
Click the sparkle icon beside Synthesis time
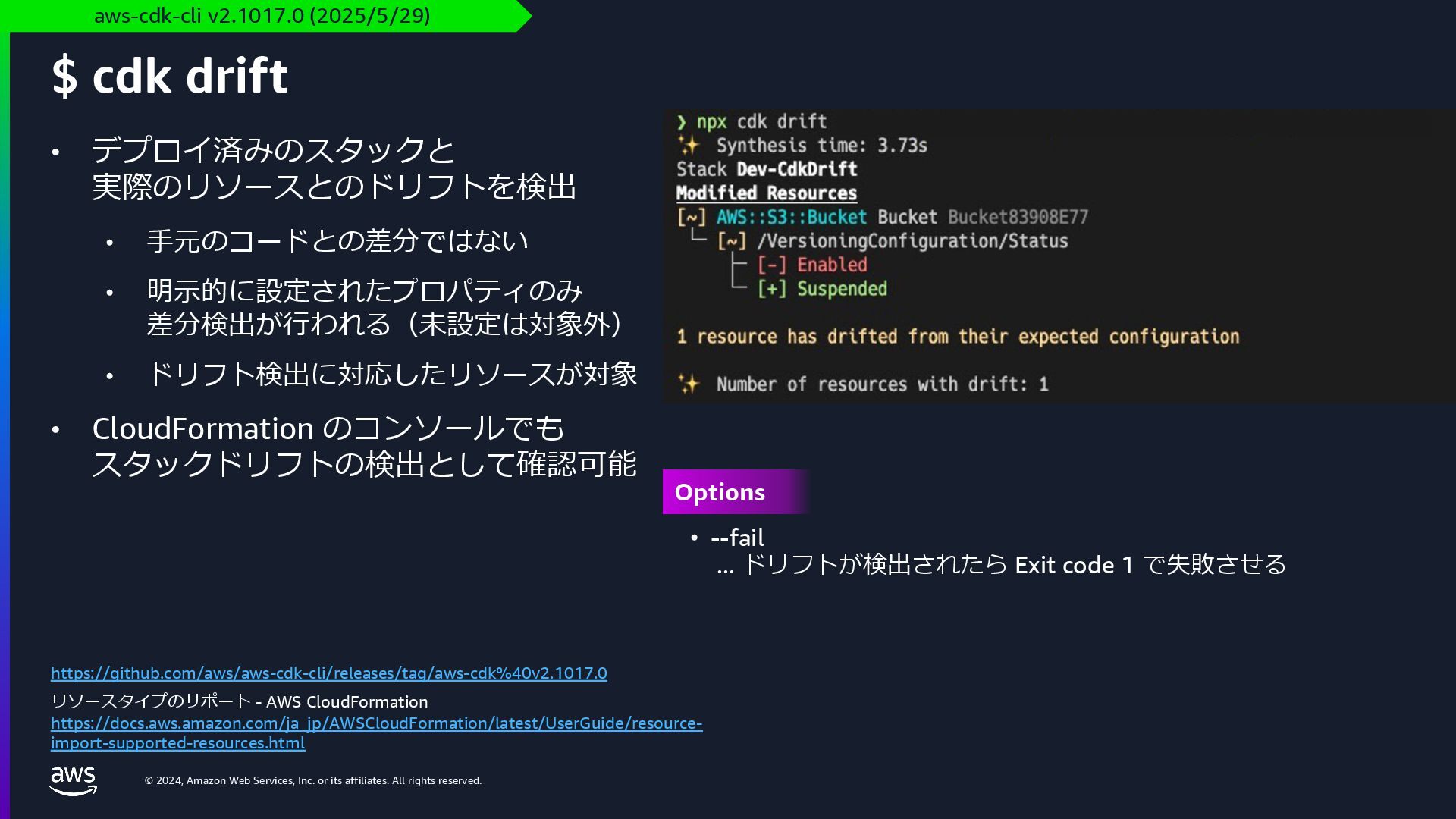(x=689, y=145)
